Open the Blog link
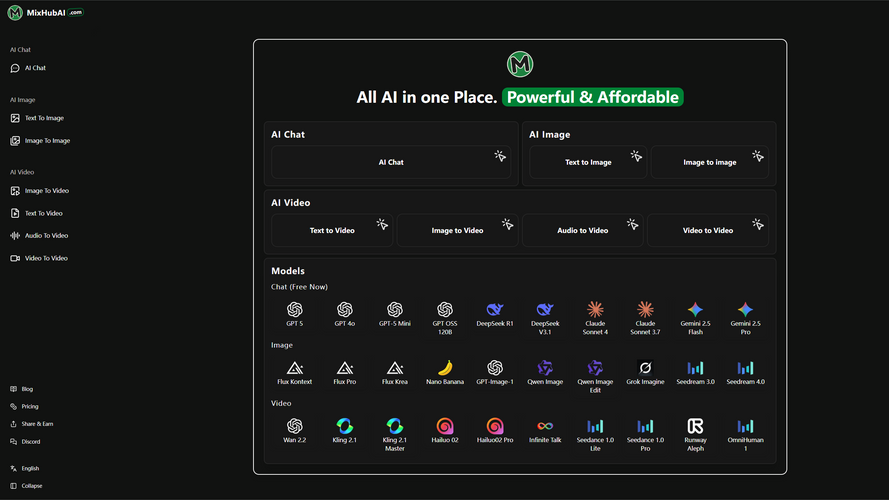The image size is (889, 500). click(22, 389)
